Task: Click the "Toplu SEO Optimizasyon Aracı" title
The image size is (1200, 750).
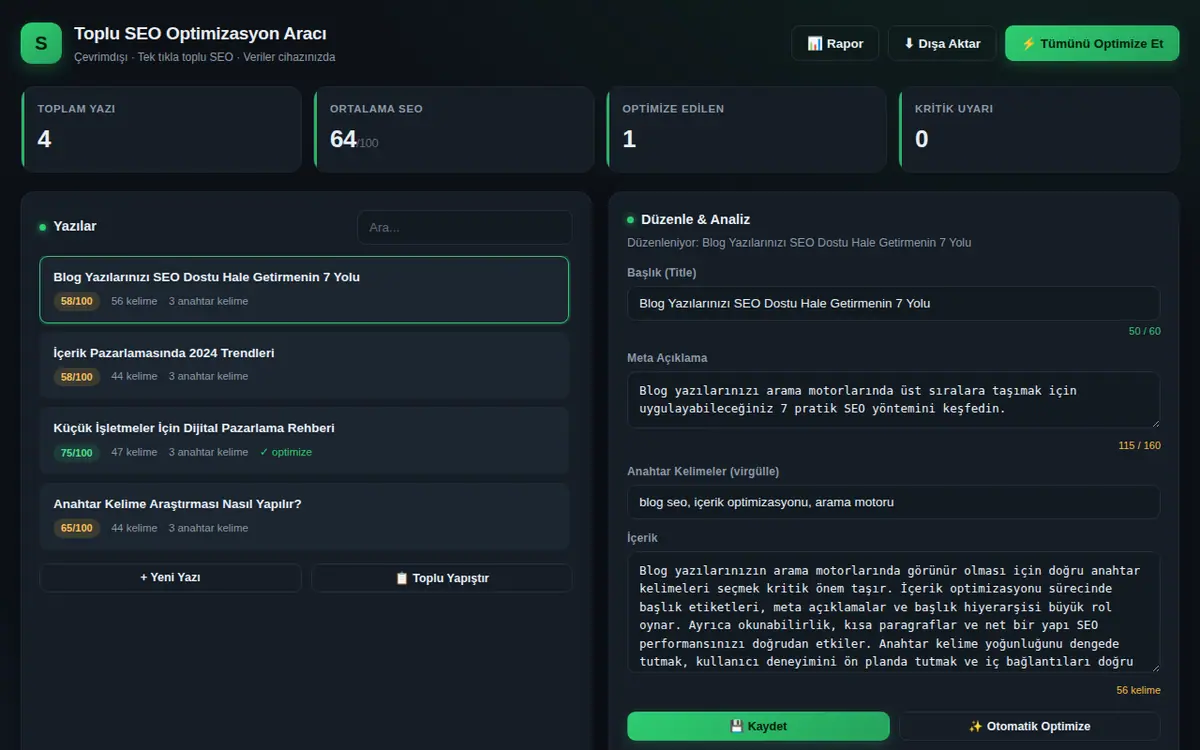Action: (200, 34)
